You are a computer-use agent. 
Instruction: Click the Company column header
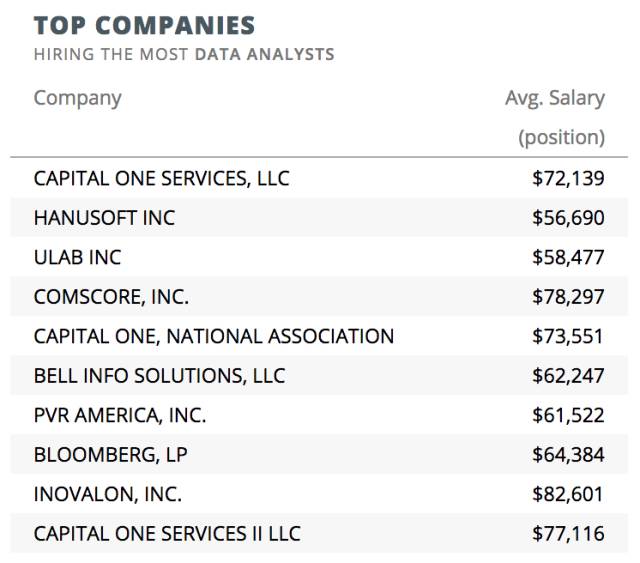(x=77, y=98)
